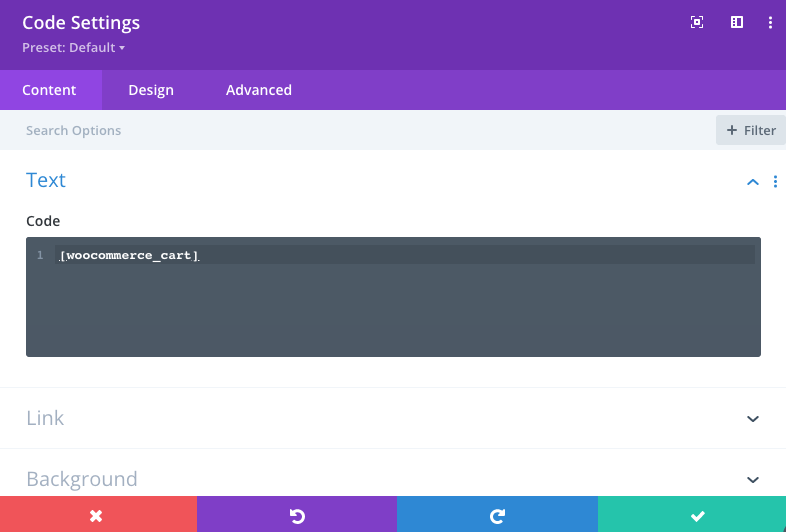Open the Preset: Default dropdown
The width and height of the screenshot is (786, 532).
coord(73,48)
